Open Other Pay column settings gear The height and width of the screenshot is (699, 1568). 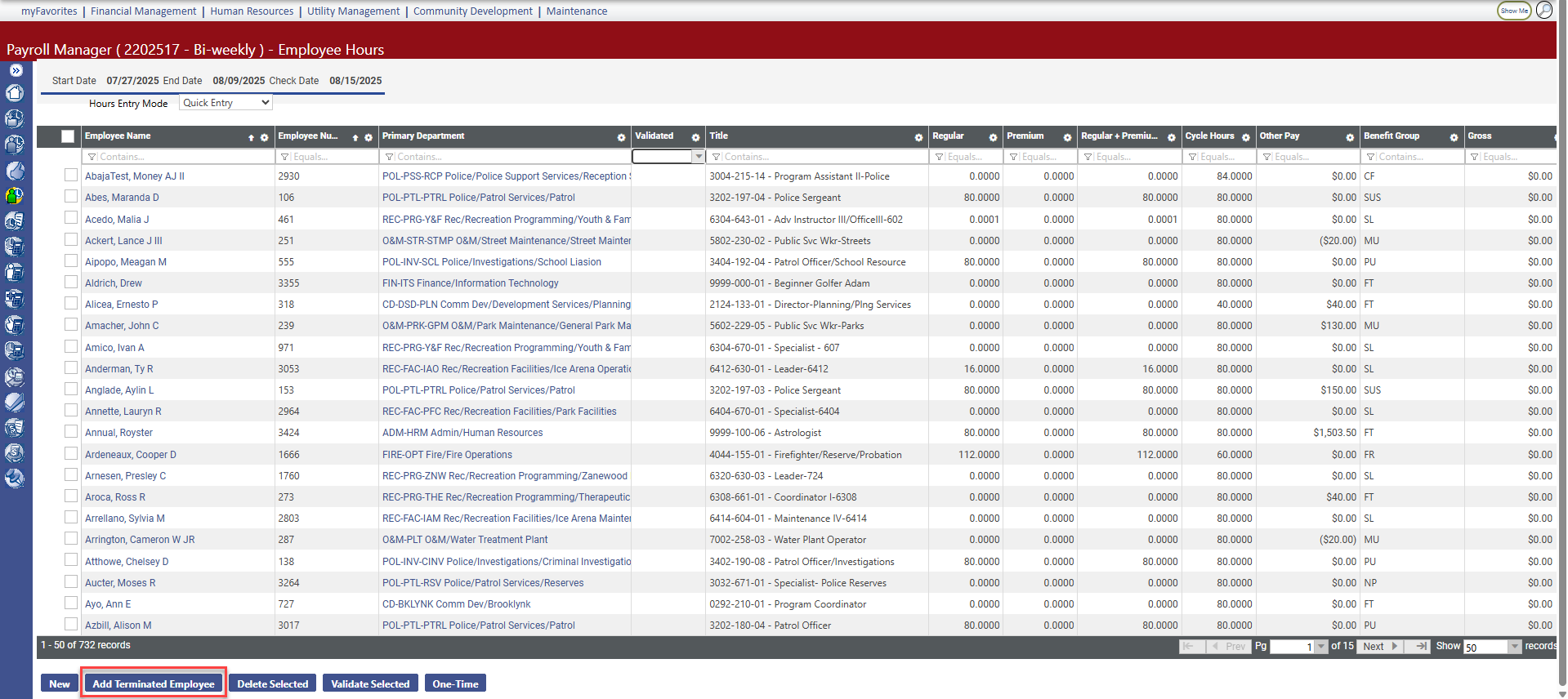tap(1350, 137)
